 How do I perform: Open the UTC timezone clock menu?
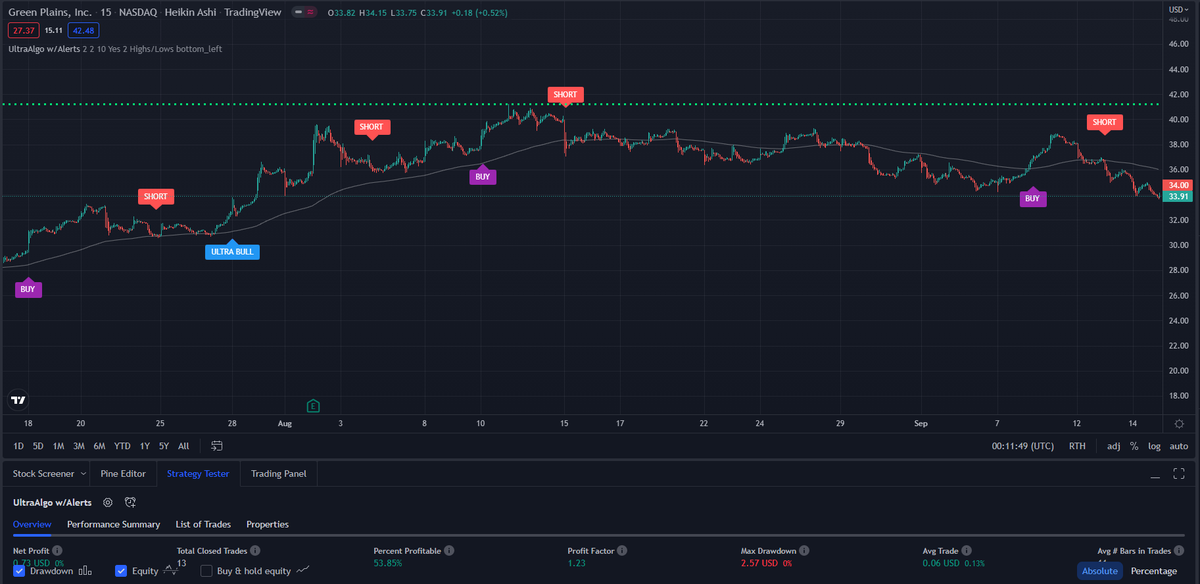pos(1024,446)
